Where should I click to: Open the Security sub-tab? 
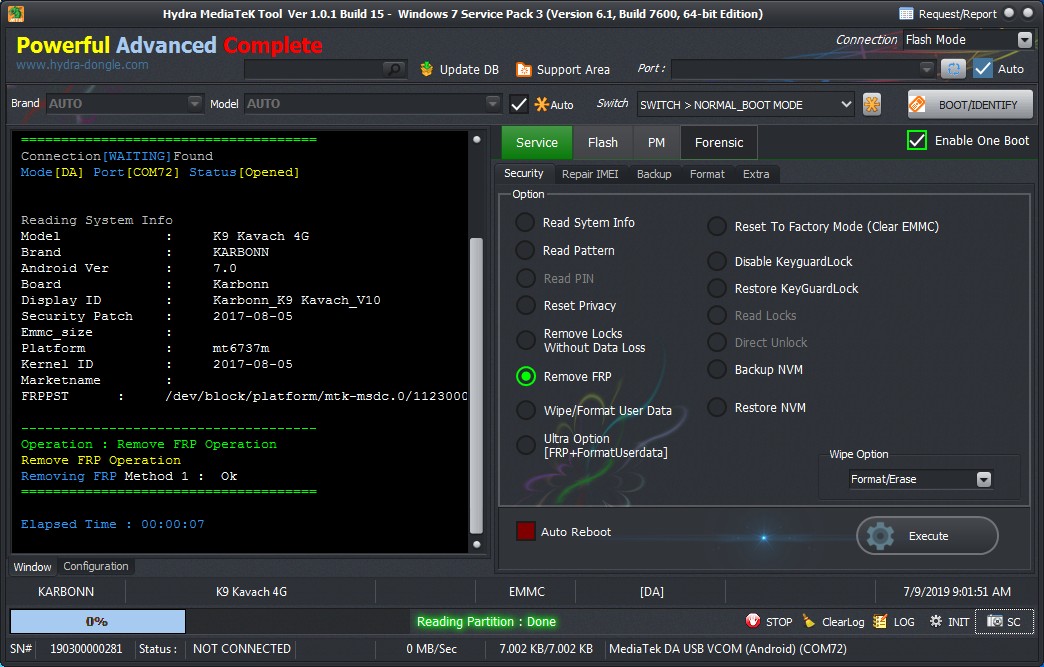point(523,173)
